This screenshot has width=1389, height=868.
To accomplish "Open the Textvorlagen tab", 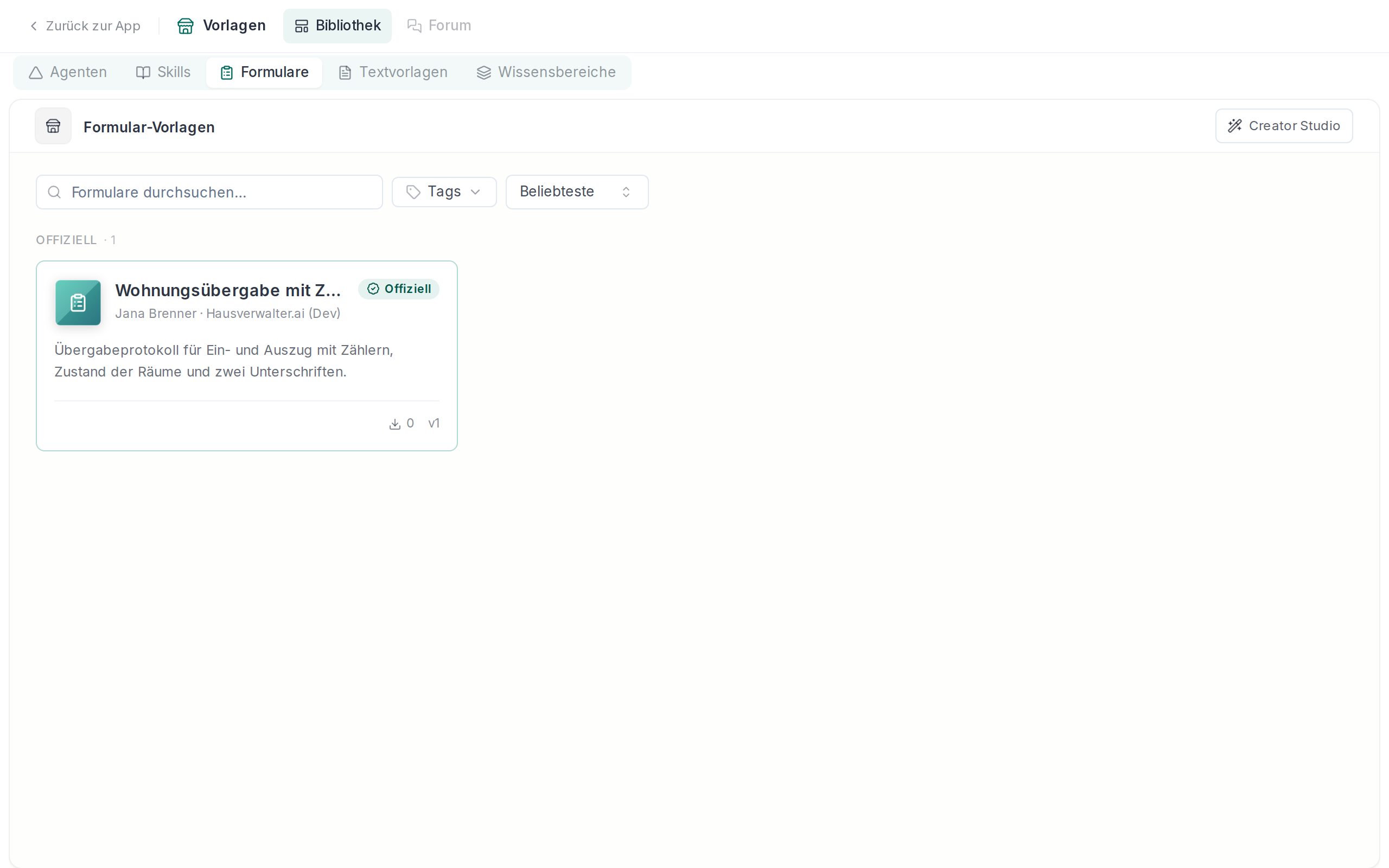I will [393, 72].
